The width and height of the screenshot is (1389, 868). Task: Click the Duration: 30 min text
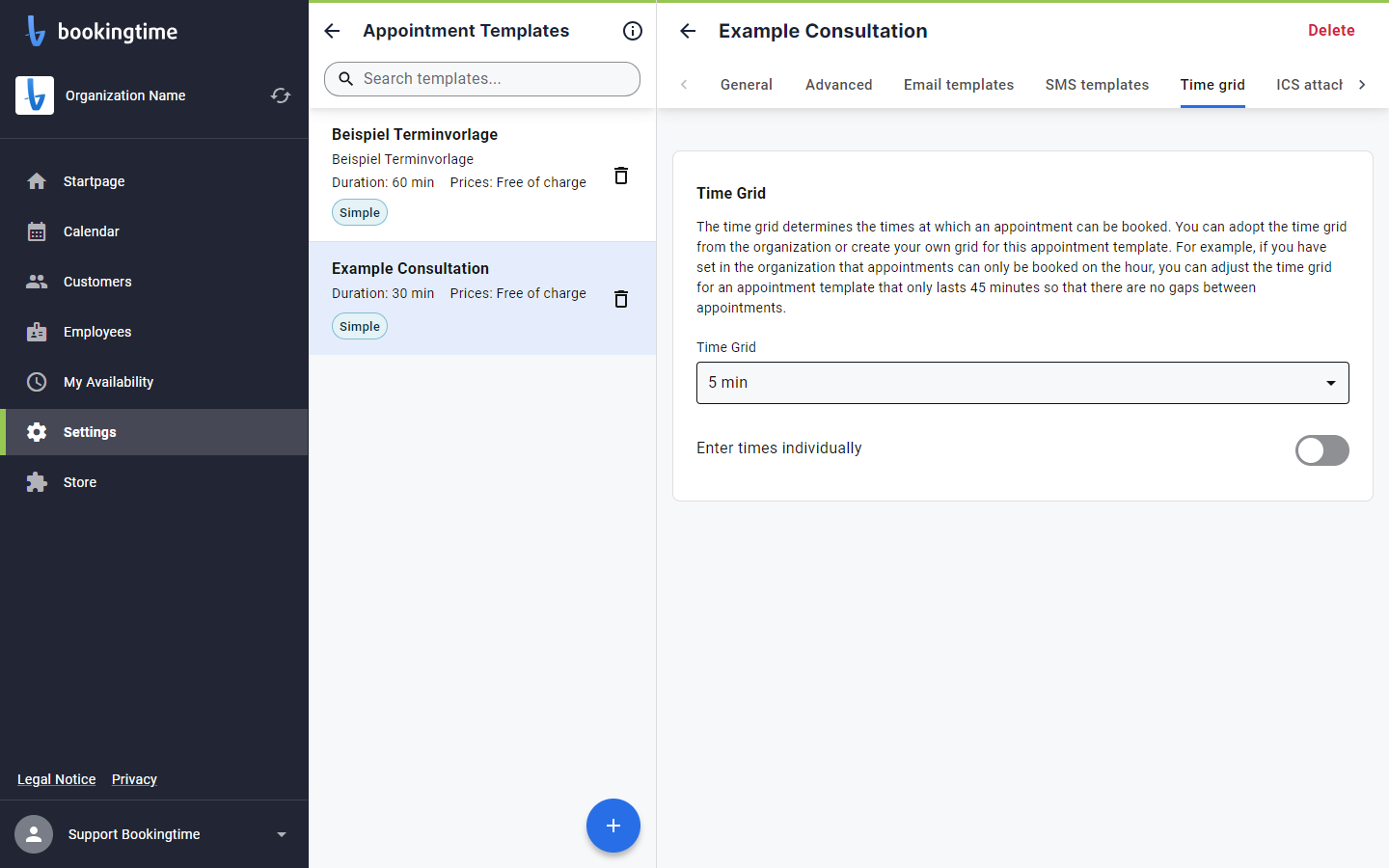(x=383, y=293)
